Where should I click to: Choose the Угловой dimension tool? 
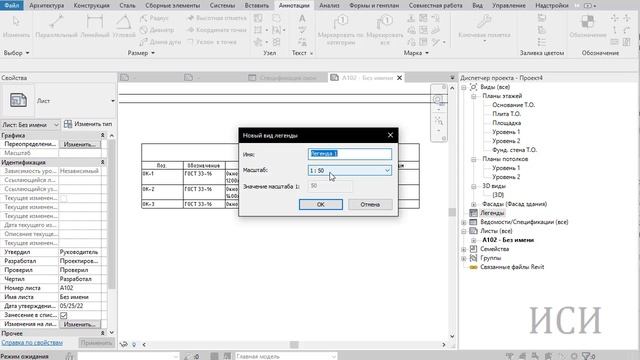[x=124, y=27]
